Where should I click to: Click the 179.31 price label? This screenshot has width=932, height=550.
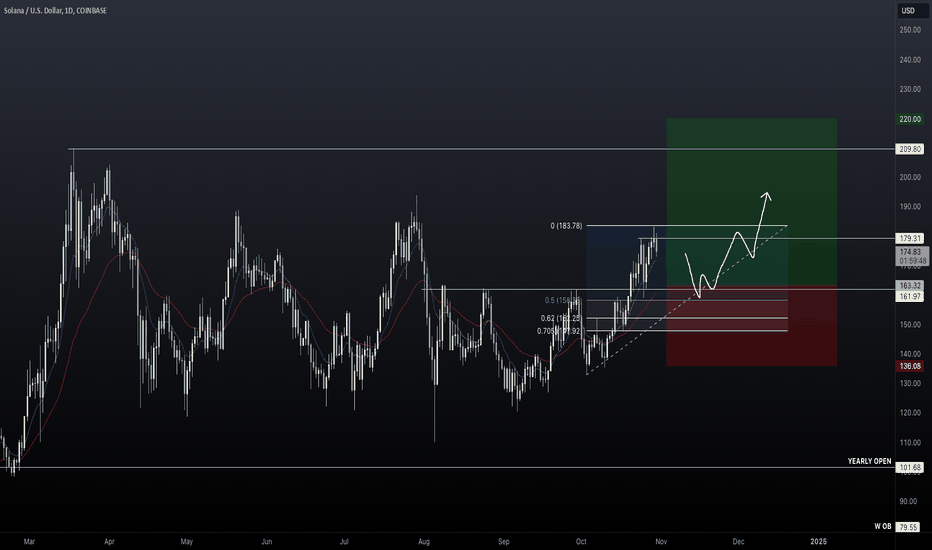910,238
